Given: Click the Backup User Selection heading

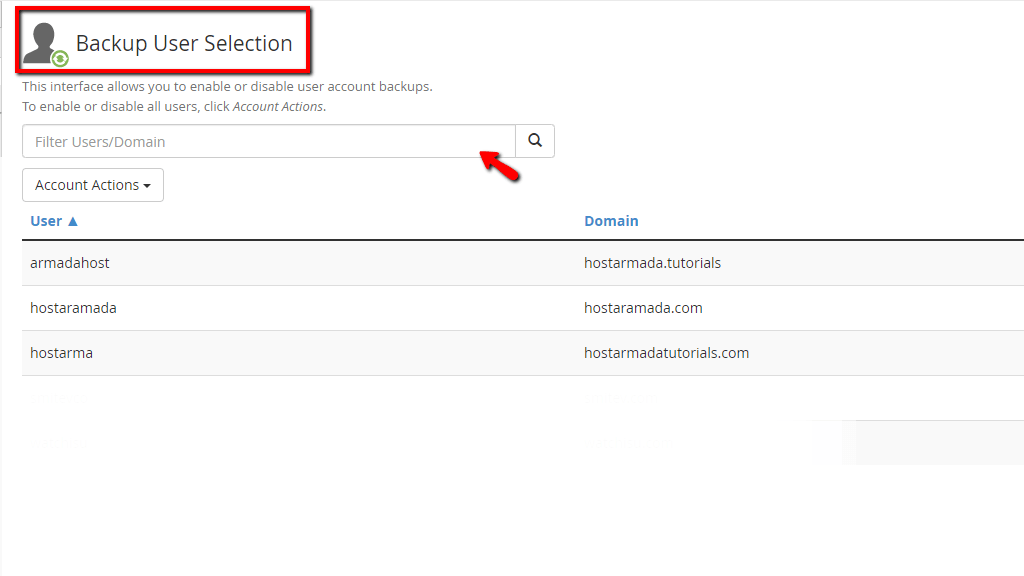Looking at the screenshot, I should (x=184, y=43).
